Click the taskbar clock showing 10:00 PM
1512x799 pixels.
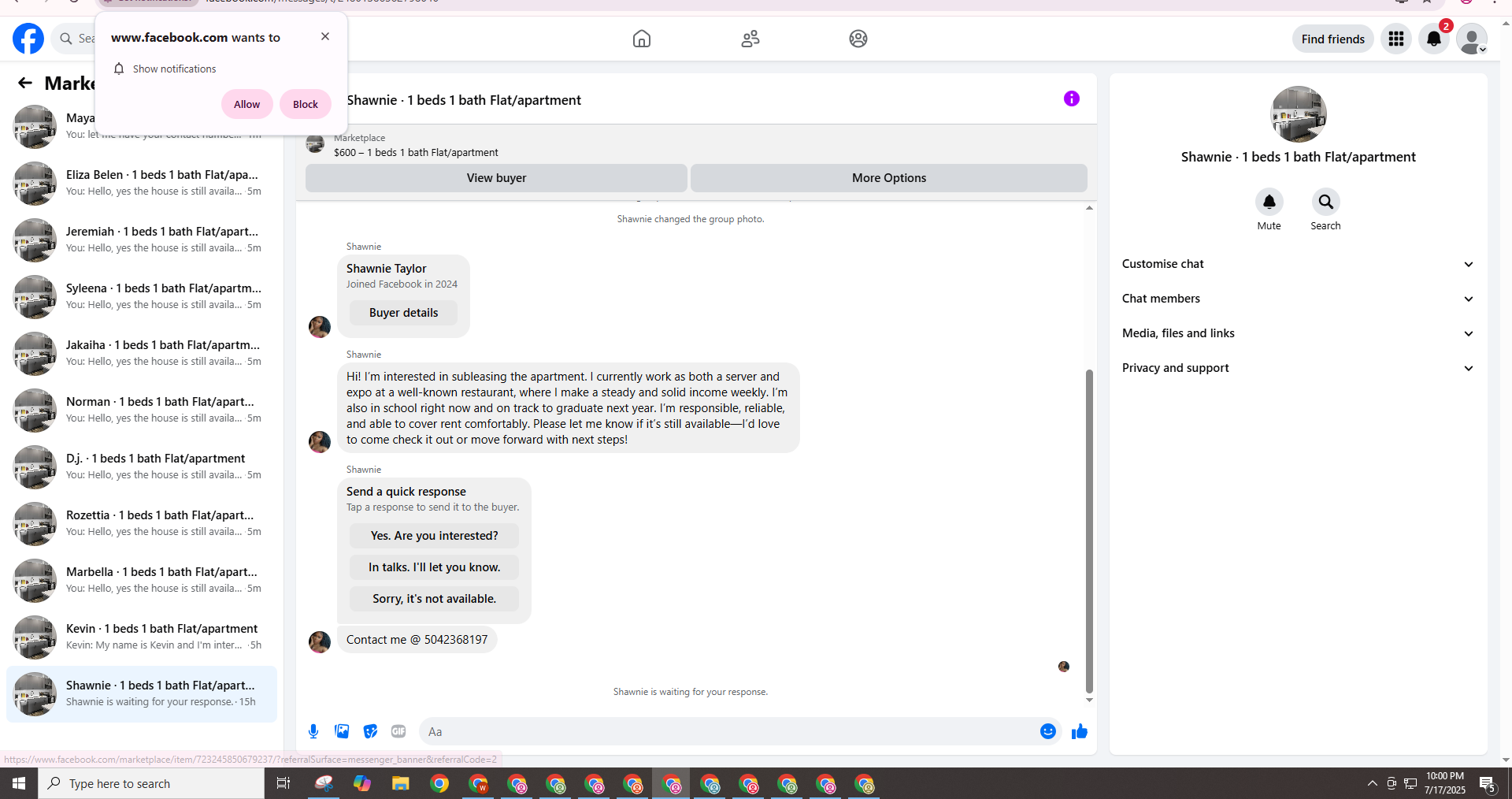coord(1445,783)
